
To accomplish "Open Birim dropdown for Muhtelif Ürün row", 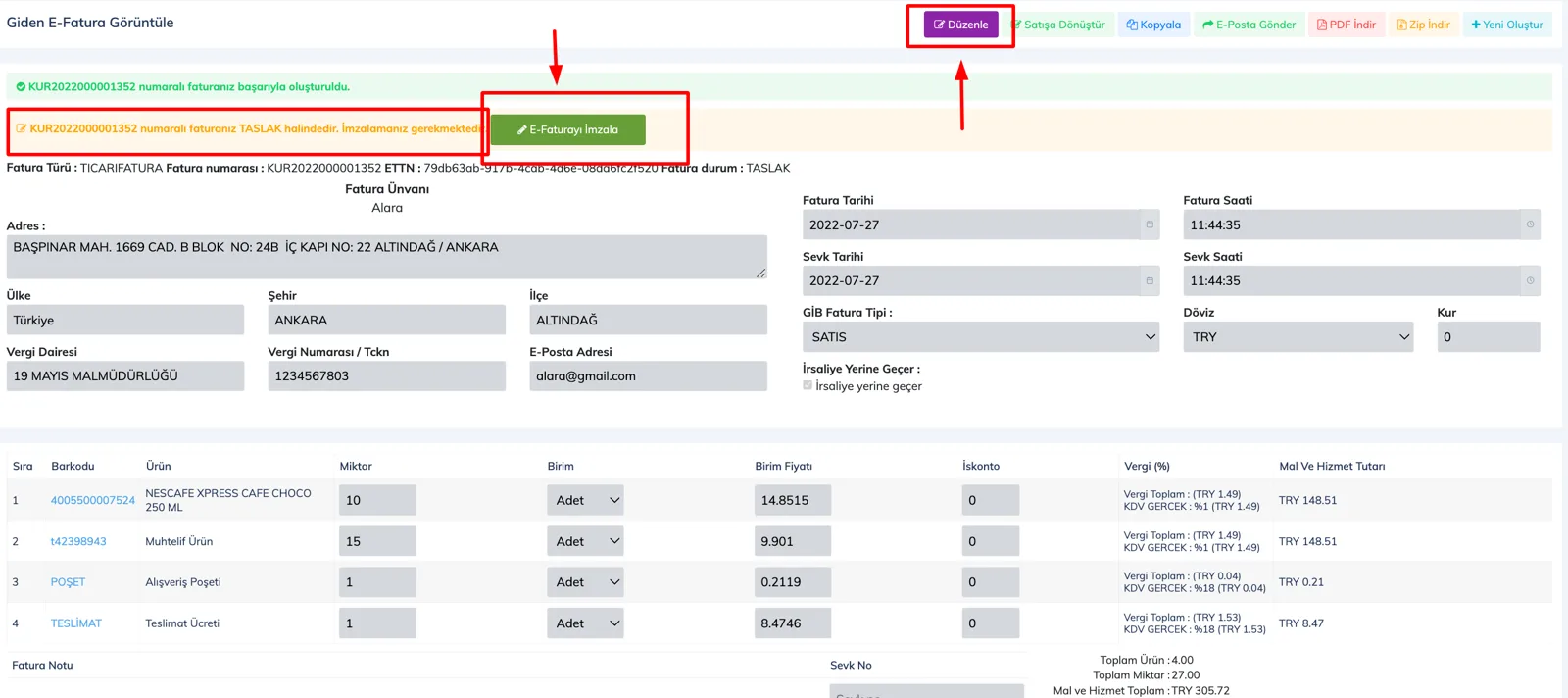I will pyautogui.click(x=585, y=541).
